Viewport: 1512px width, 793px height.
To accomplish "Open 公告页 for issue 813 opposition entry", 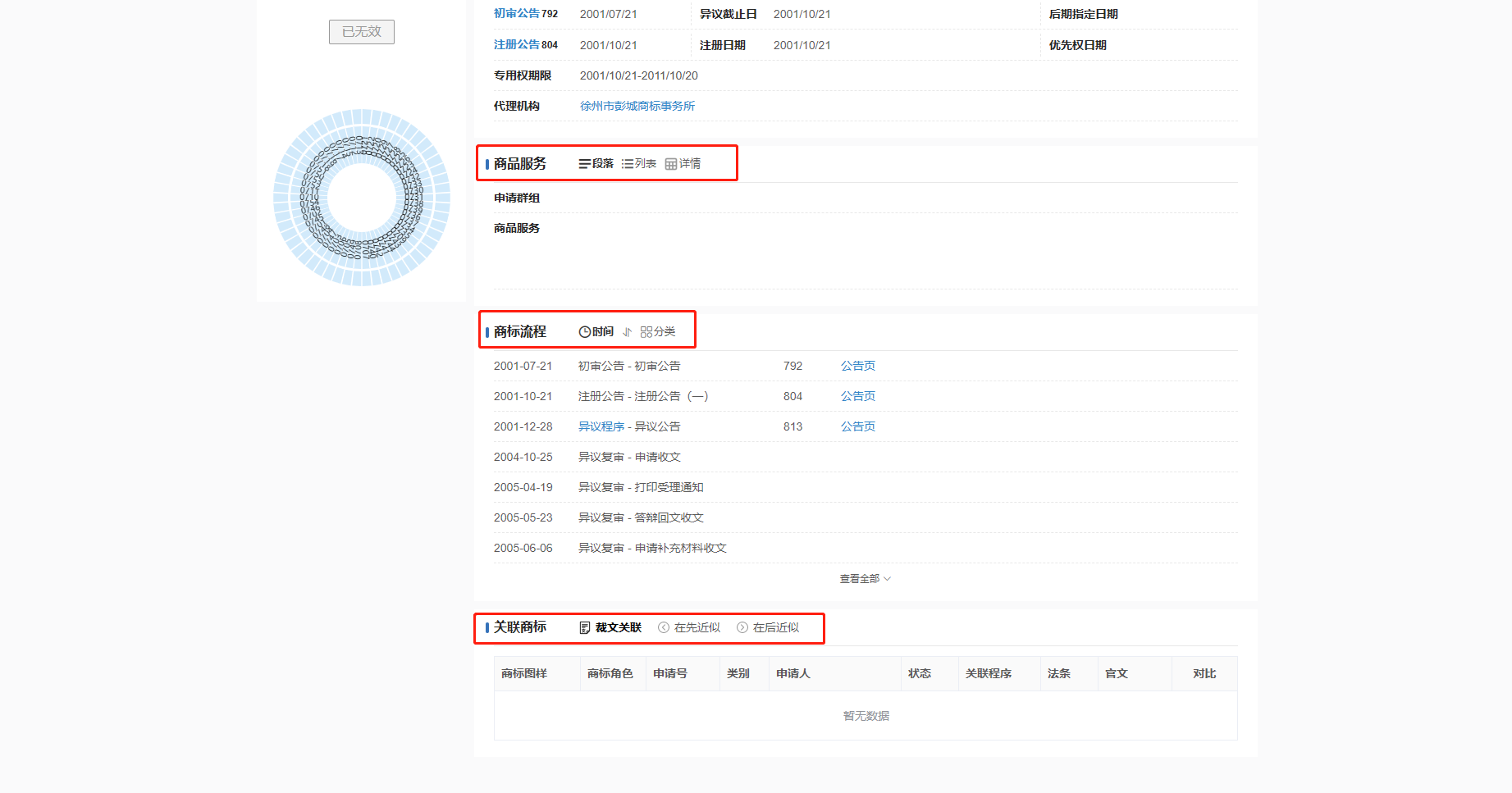I will click(x=857, y=427).
